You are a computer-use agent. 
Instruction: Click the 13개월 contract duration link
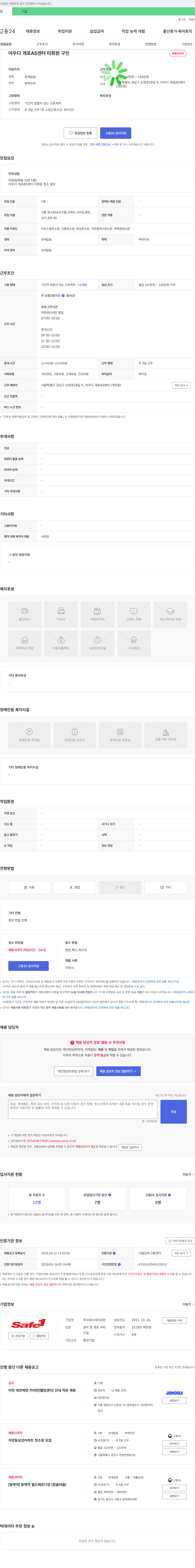(82, 285)
